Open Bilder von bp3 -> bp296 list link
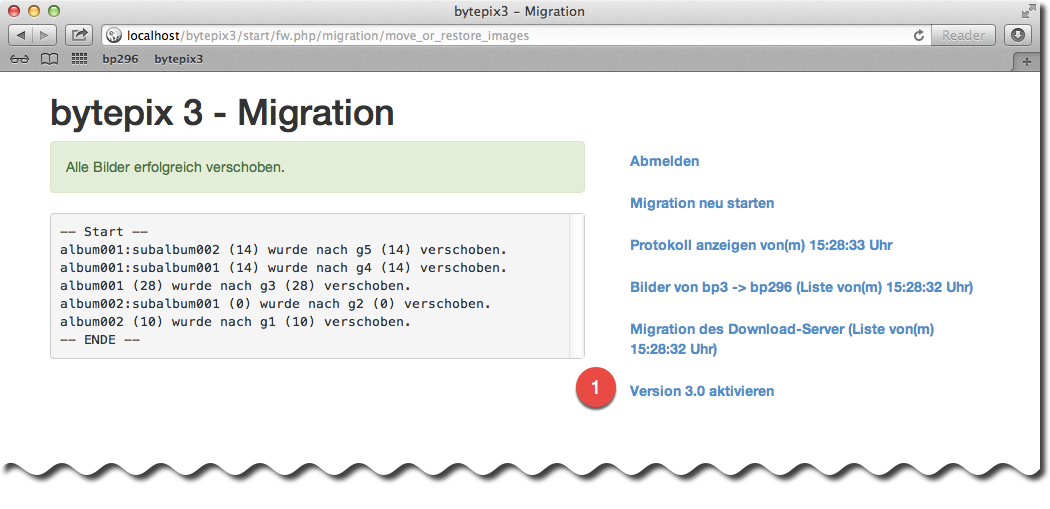Viewport: 1050px width, 509px height. coord(801,287)
